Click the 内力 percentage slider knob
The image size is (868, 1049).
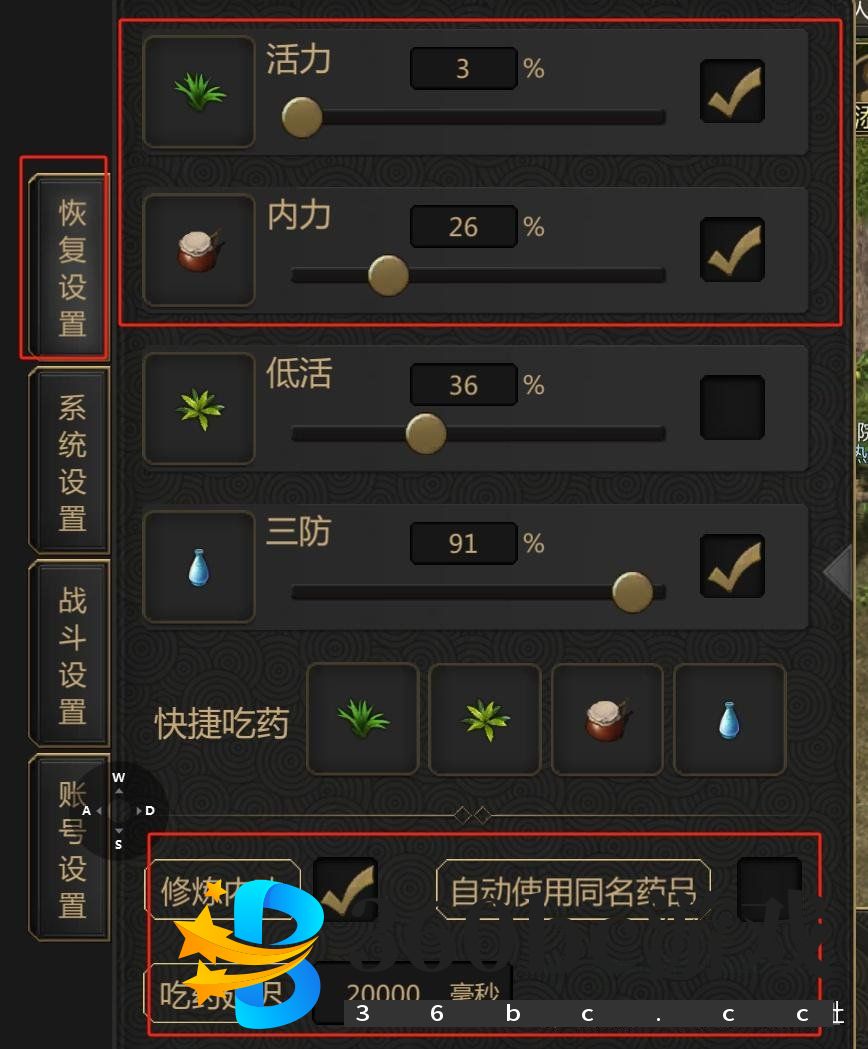tap(388, 275)
